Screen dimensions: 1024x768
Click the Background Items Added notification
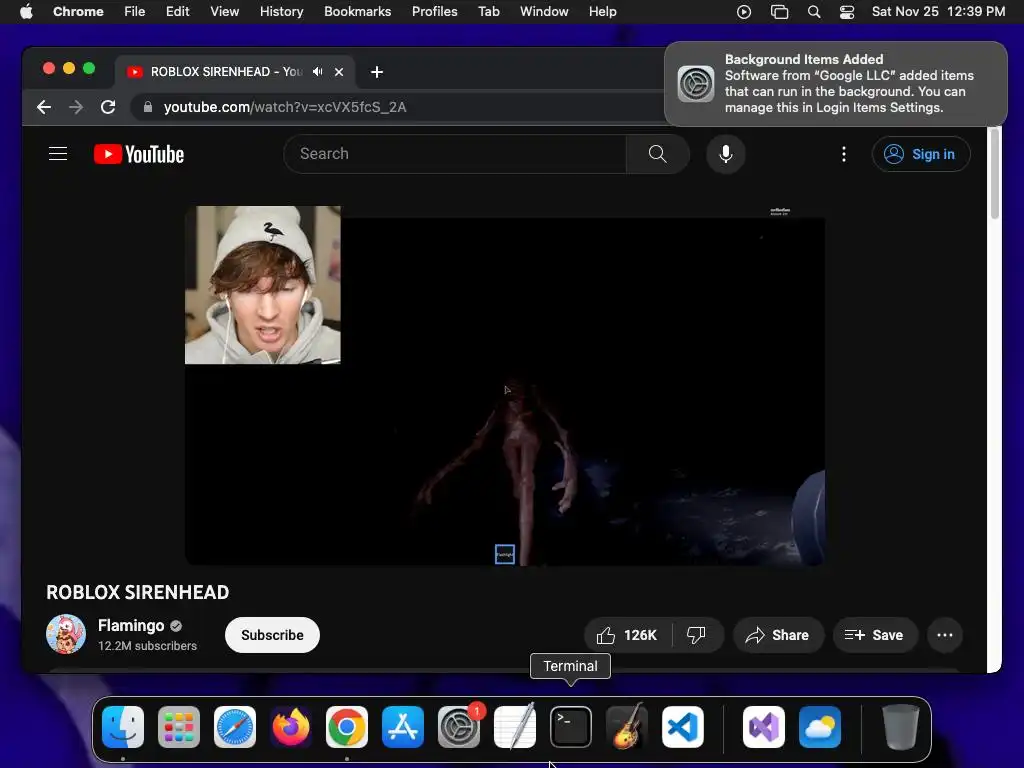point(836,84)
